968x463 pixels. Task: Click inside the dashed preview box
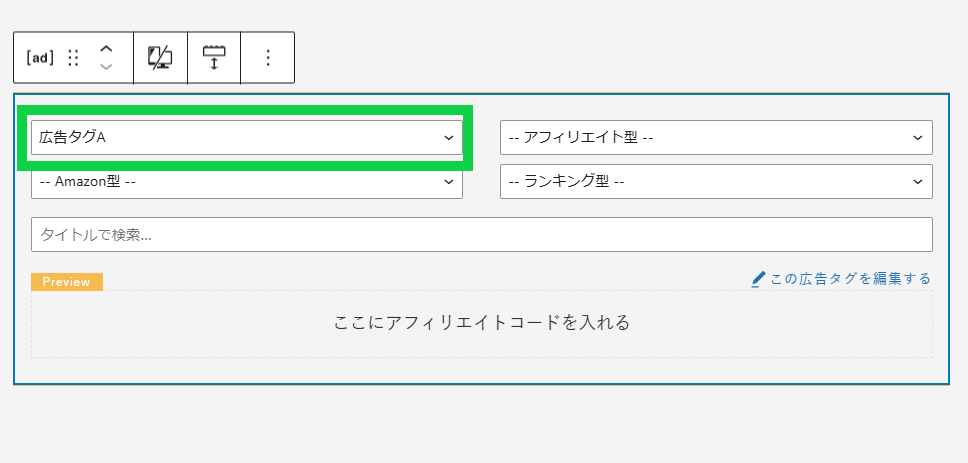pyautogui.click(x=482, y=324)
